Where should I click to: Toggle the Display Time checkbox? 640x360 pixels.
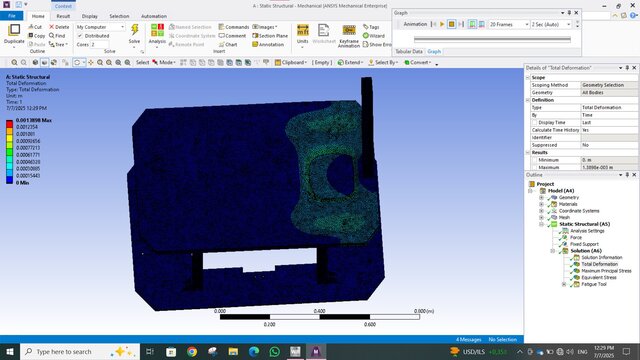[534, 122]
